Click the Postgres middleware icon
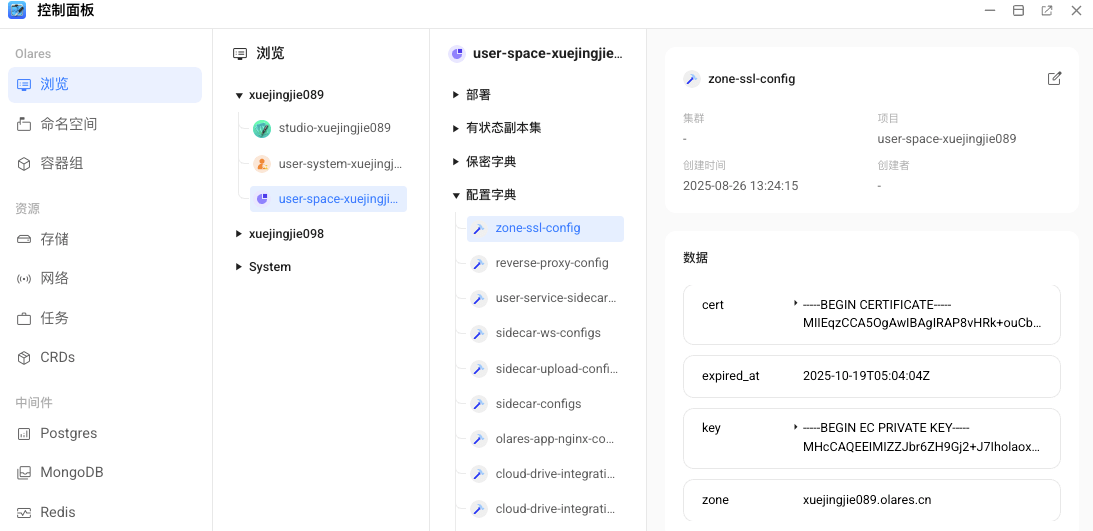The width and height of the screenshot is (1093, 531). point(23,434)
